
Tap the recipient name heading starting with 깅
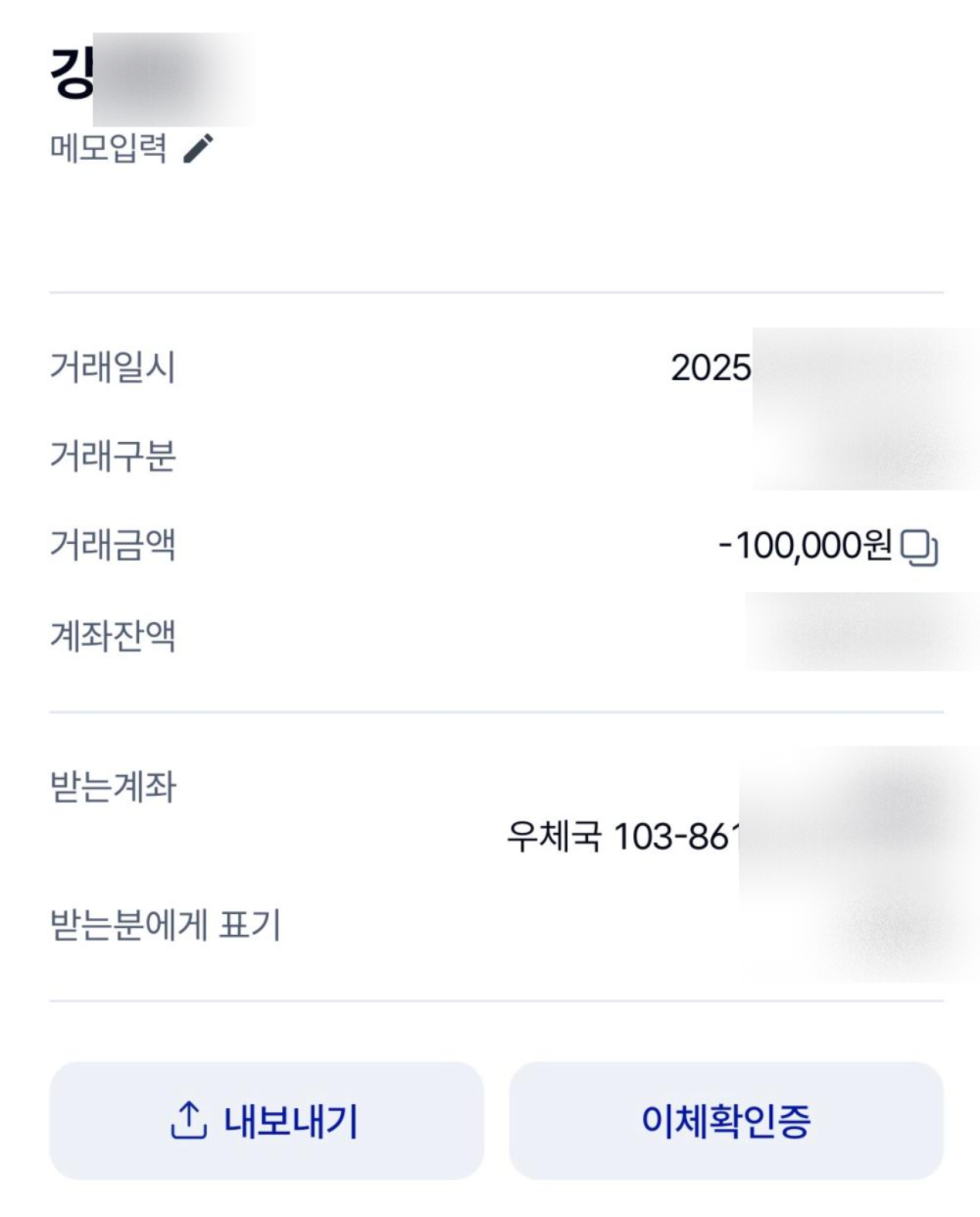click(x=72, y=73)
